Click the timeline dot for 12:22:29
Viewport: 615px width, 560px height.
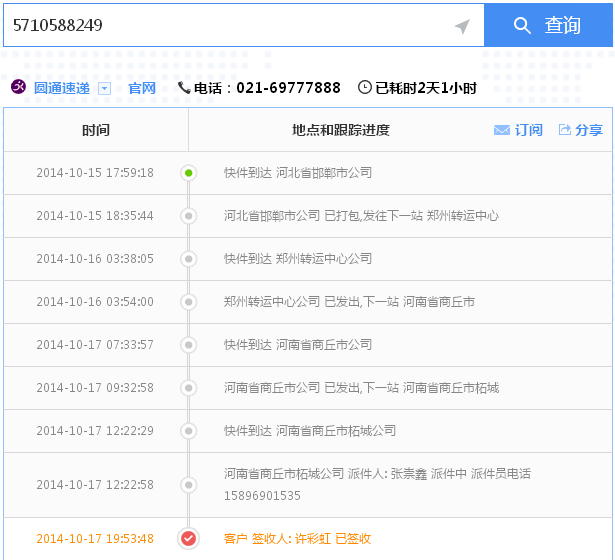click(x=189, y=431)
